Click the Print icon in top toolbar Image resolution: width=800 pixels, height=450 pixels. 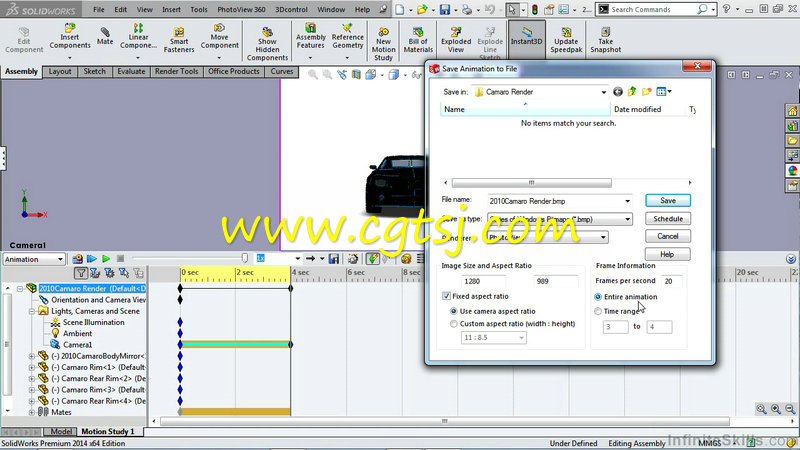467,9
